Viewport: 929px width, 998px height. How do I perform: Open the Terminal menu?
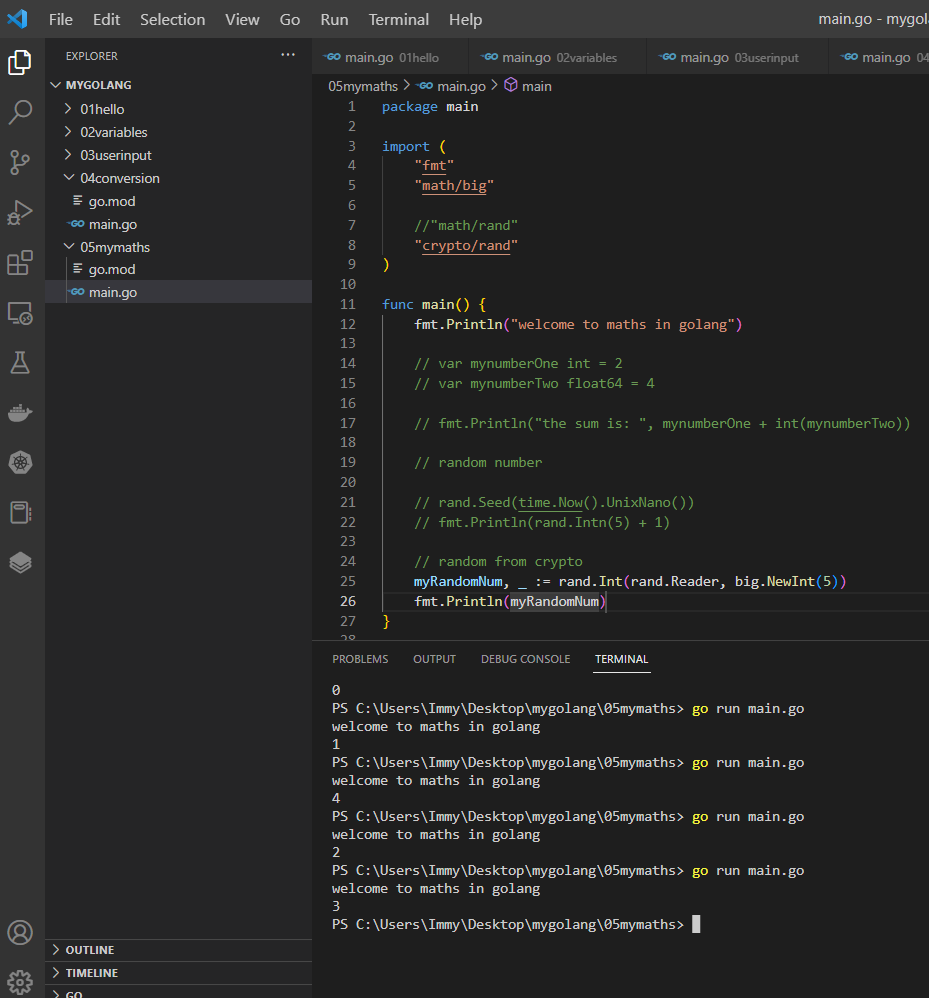tap(398, 20)
